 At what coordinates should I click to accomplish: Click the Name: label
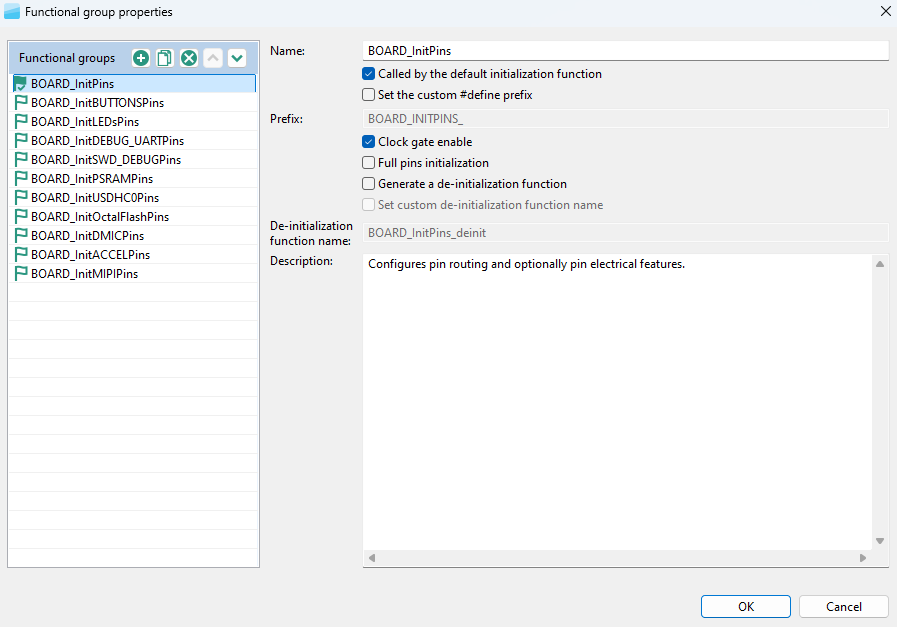pyautogui.click(x=287, y=51)
